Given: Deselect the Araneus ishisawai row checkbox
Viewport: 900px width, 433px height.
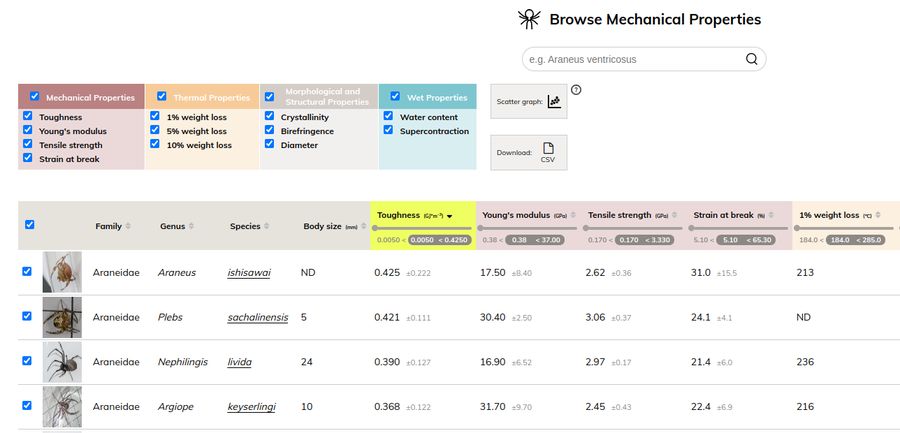Looking at the screenshot, I should [x=27, y=271].
